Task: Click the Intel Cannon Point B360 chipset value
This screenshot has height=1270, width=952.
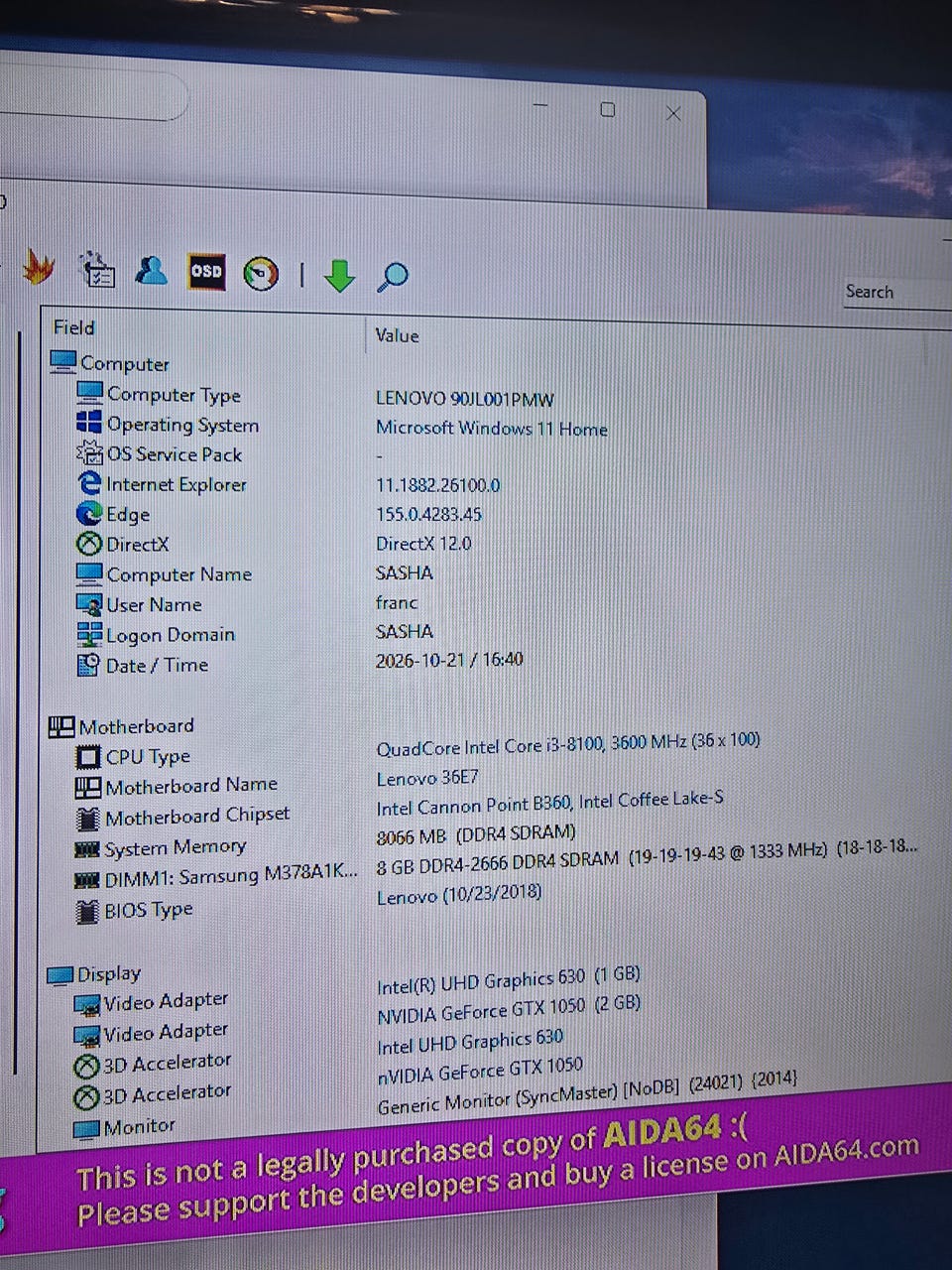Action: click(550, 803)
